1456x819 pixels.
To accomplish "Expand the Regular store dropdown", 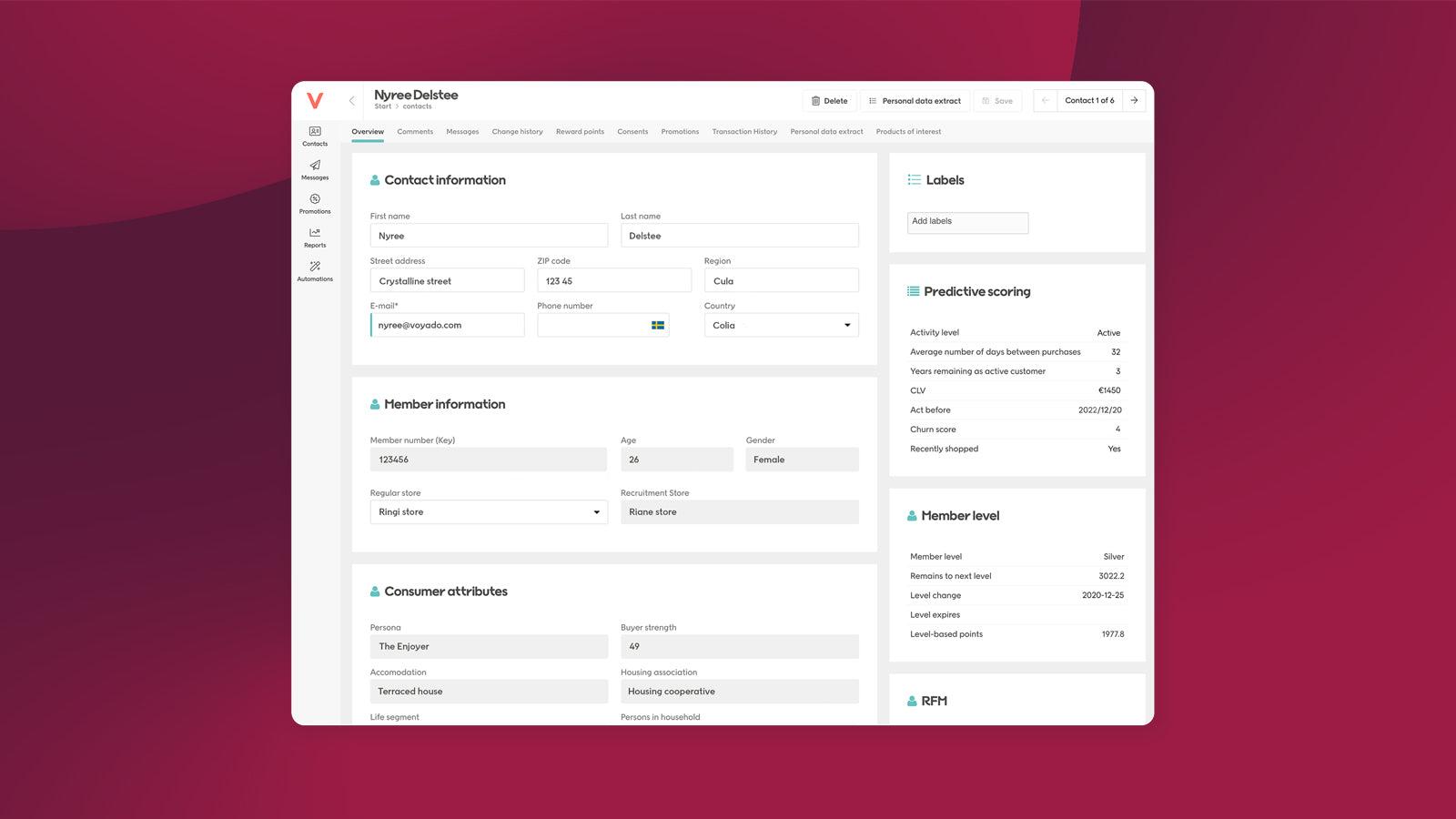I will pos(596,512).
